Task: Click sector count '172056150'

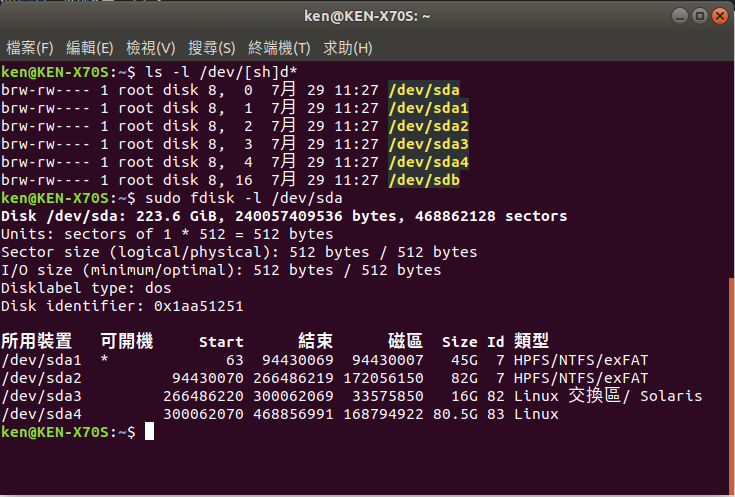Action: coord(383,378)
